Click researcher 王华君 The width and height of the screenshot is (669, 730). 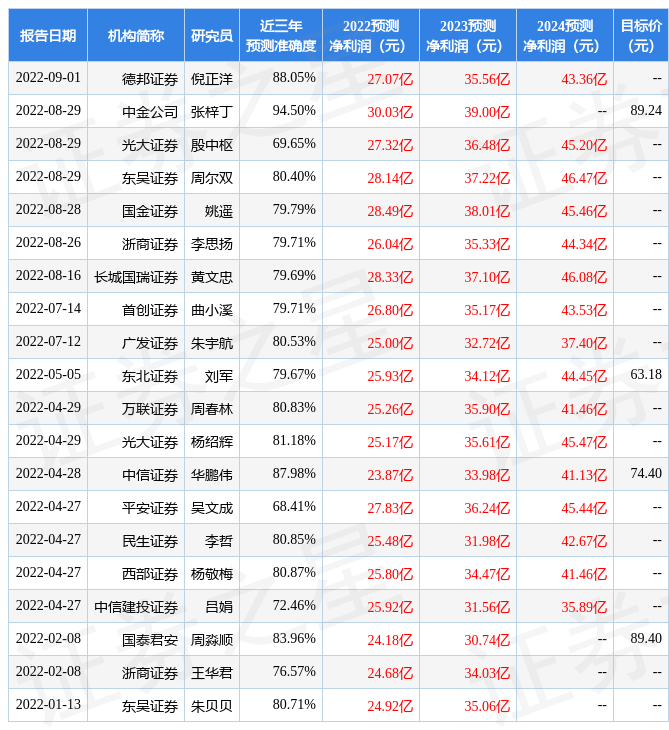(x=212, y=673)
